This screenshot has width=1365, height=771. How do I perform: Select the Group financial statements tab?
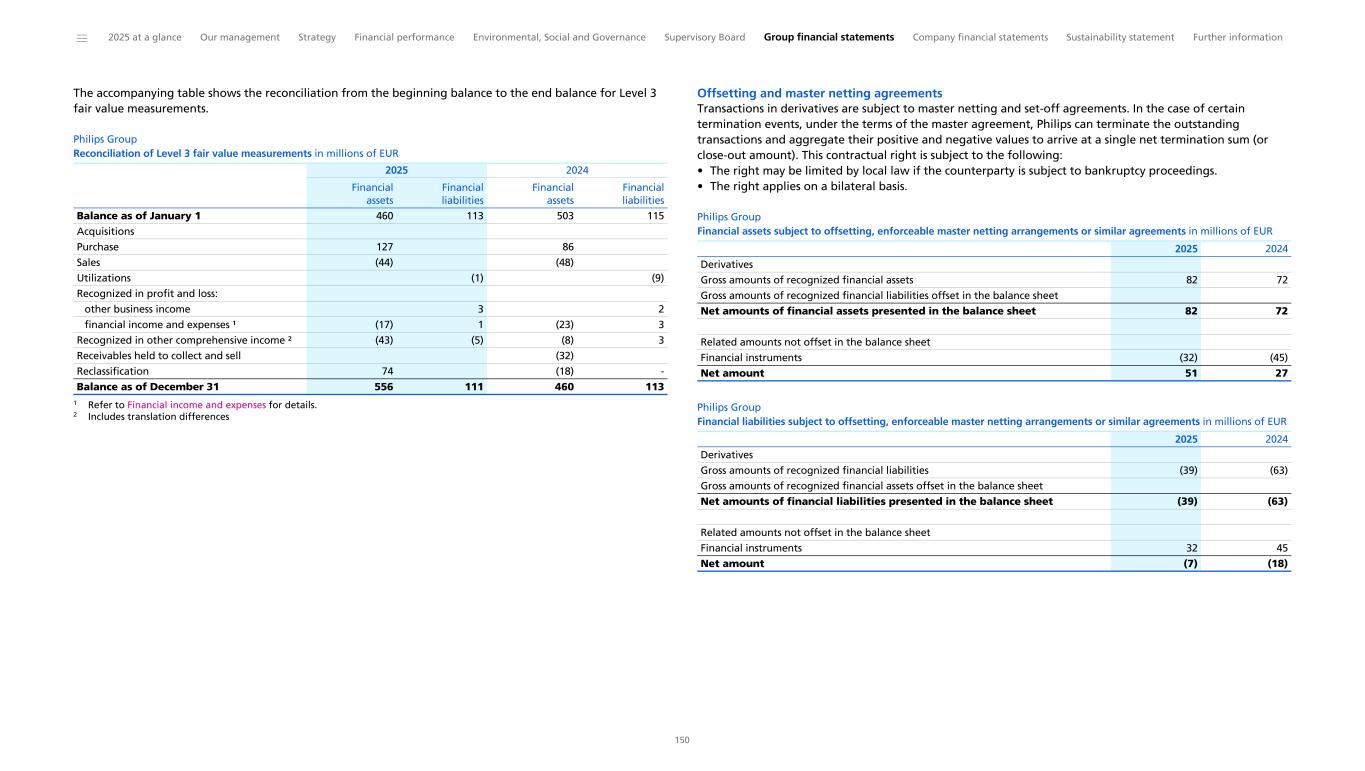coord(828,37)
